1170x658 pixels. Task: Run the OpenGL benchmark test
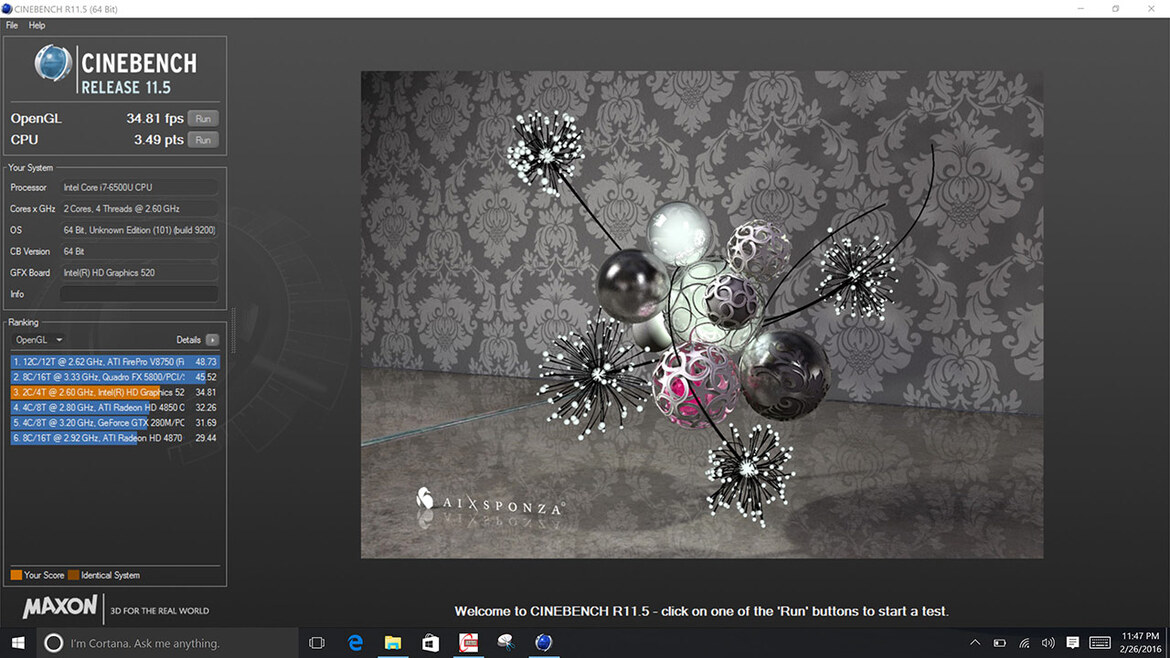(x=203, y=119)
